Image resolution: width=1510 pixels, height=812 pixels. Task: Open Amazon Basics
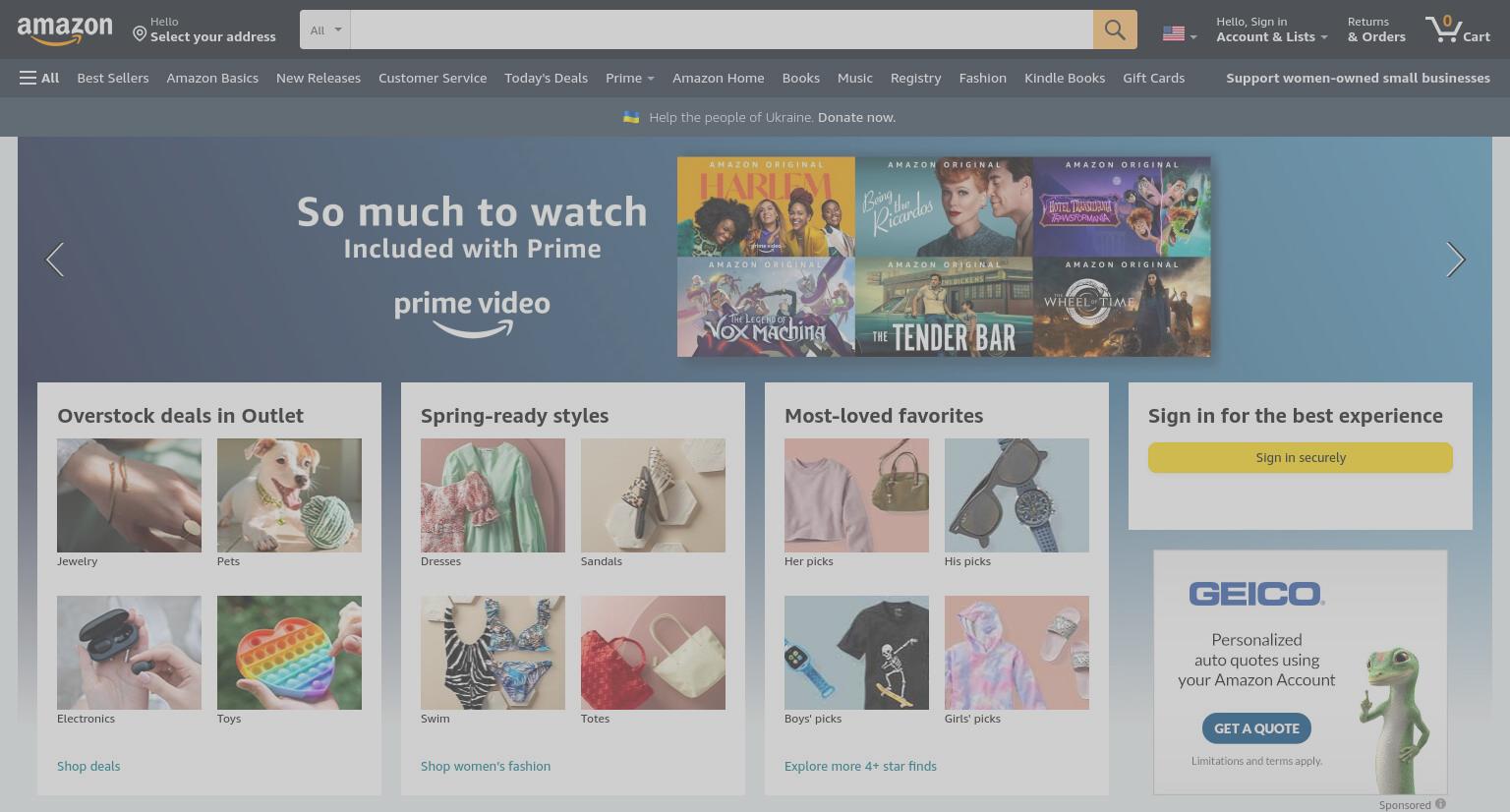pos(212,78)
